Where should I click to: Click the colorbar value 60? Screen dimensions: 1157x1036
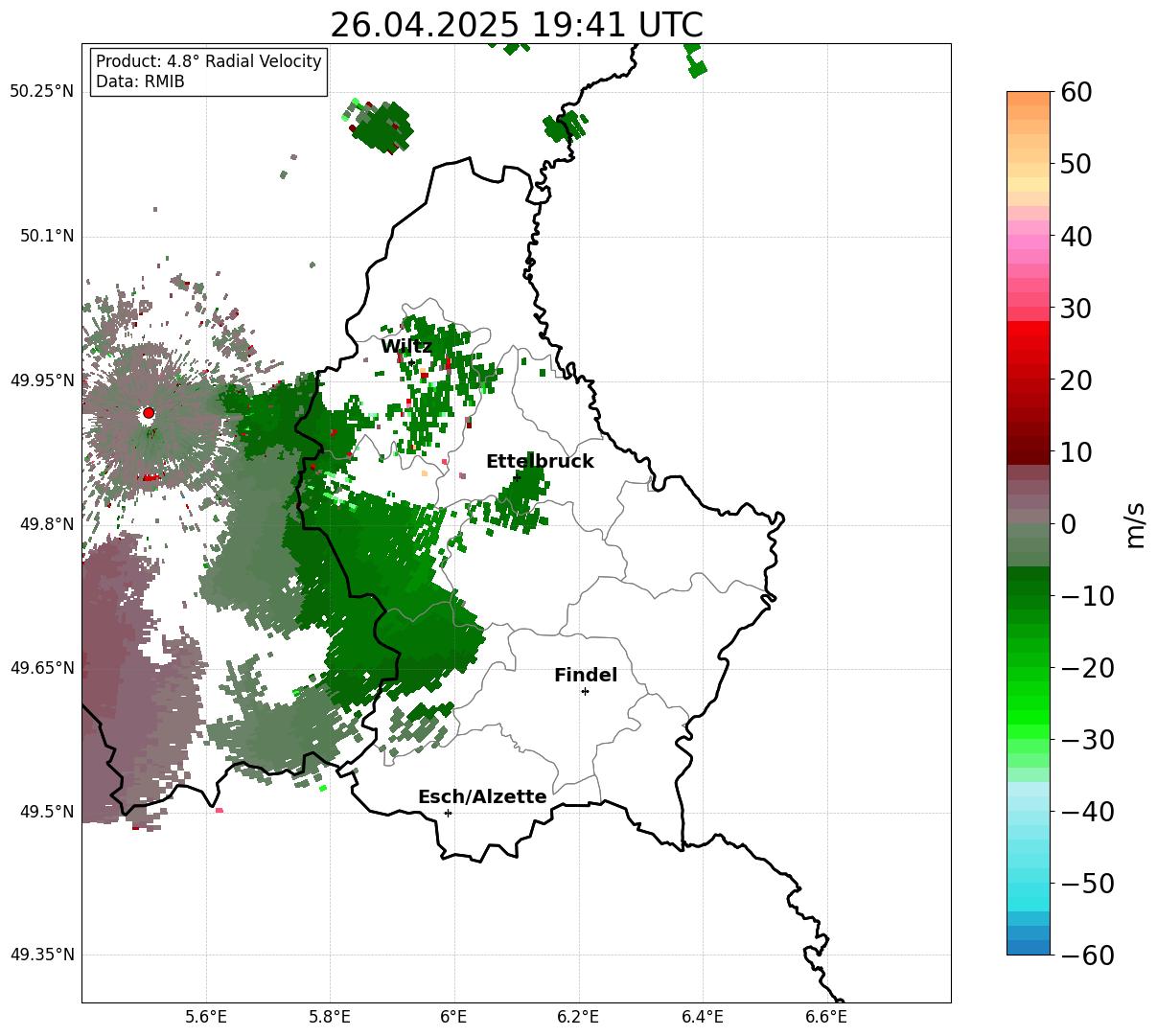click(x=1074, y=92)
